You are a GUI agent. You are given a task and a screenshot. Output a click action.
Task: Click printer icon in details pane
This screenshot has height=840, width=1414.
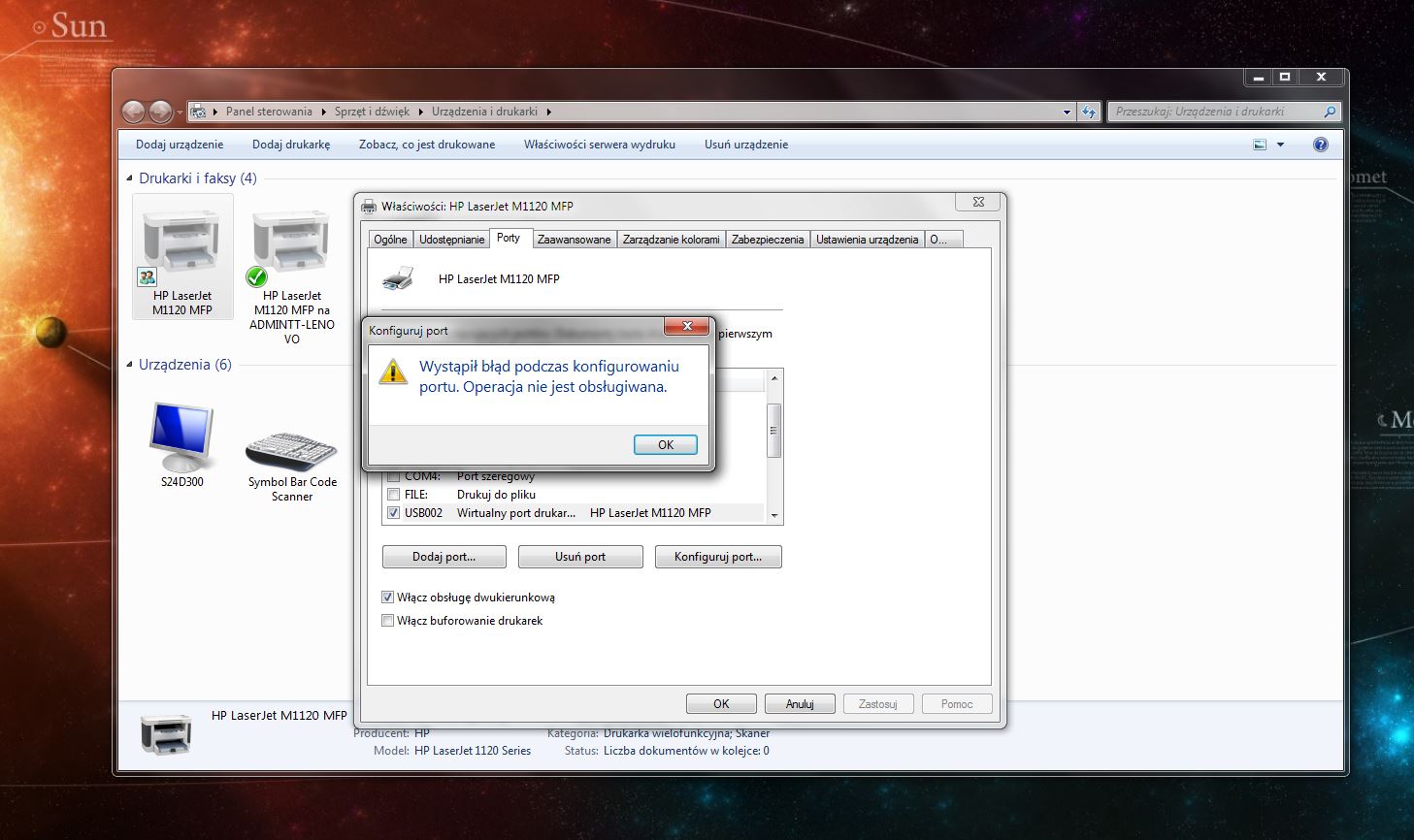(166, 734)
